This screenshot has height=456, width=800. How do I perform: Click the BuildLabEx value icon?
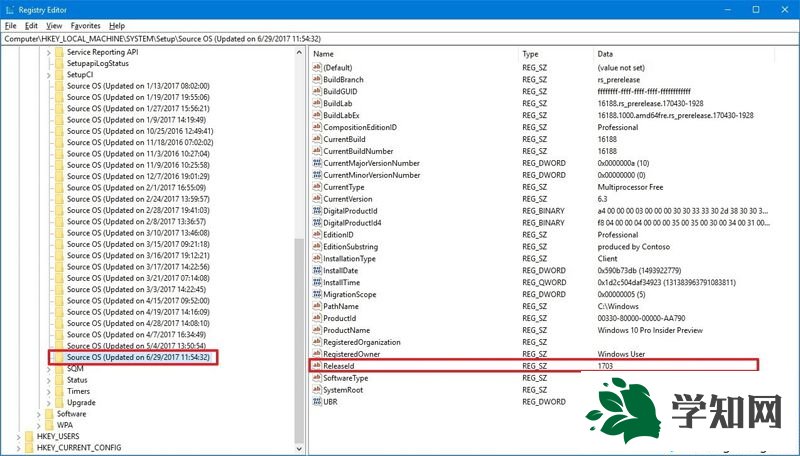click(317, 115)
